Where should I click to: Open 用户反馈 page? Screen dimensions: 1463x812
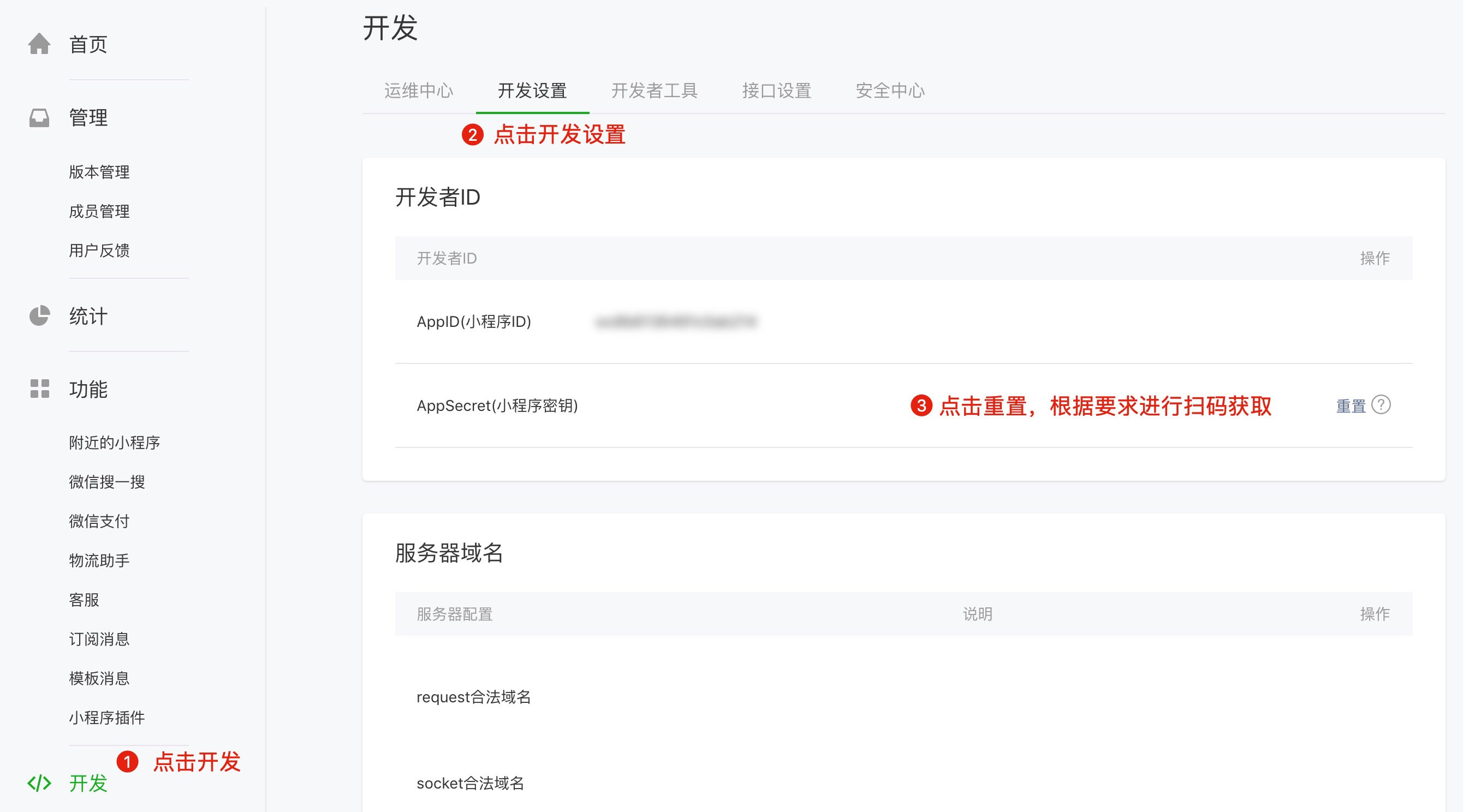[x=99, y=250]
